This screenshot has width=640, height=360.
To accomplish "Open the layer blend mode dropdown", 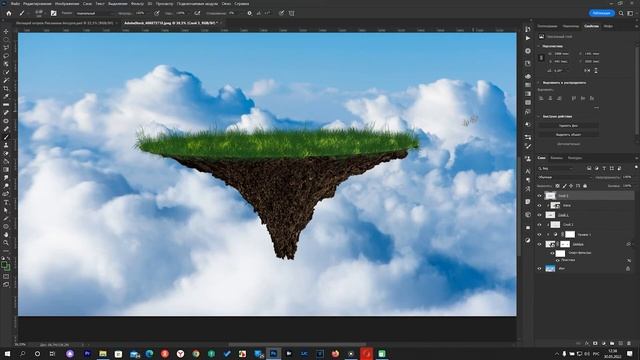I will [x=564, y=177].
